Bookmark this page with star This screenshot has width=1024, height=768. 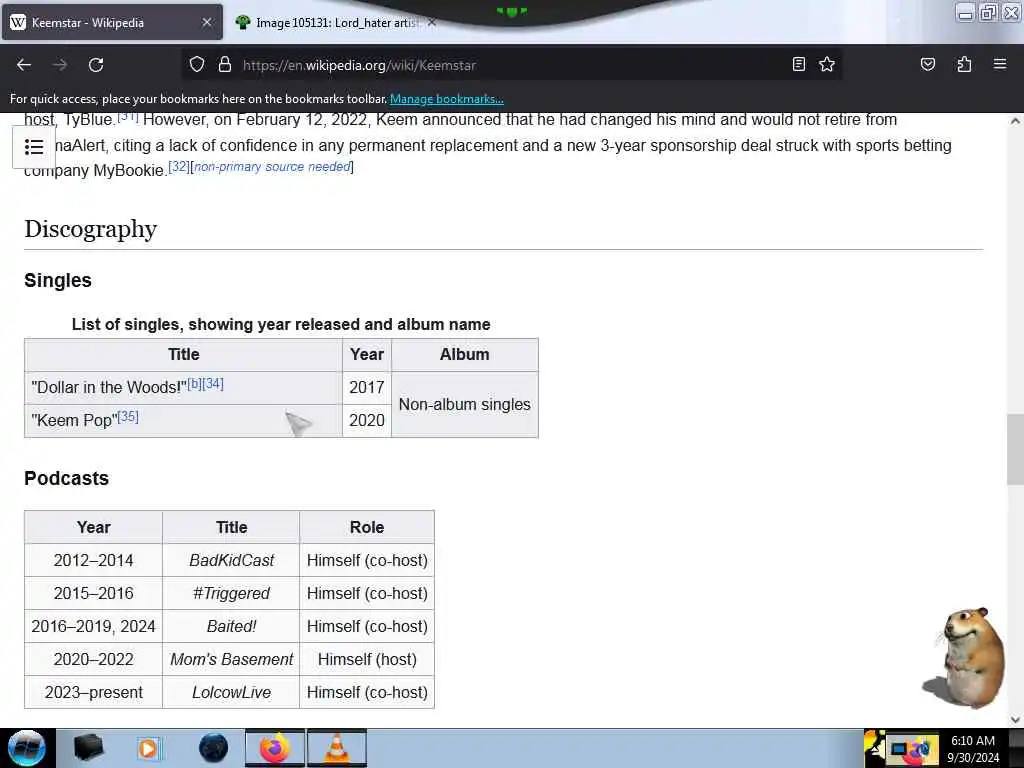(x=827, y=64)
